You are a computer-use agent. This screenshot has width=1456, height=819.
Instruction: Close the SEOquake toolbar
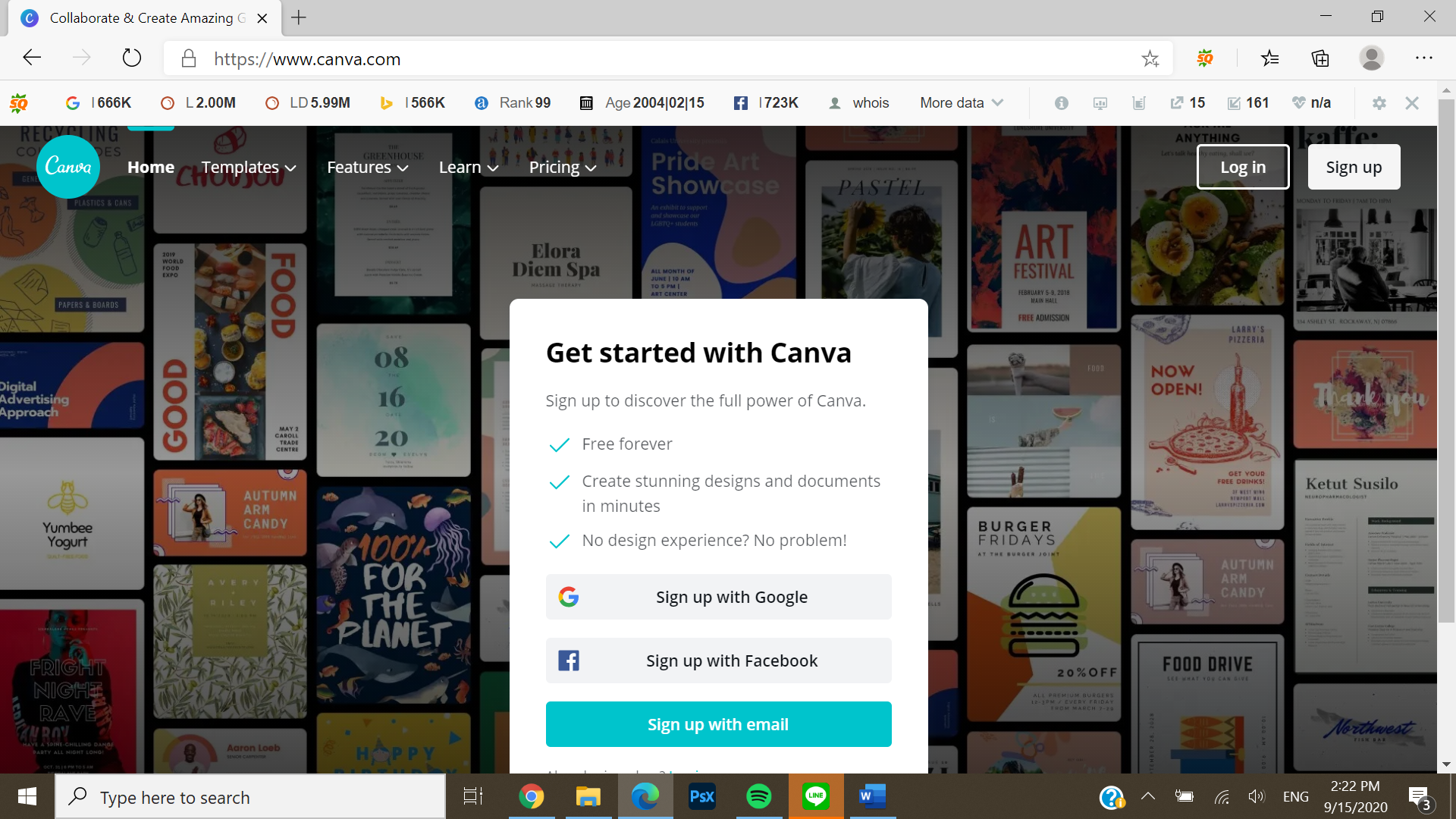pos(1411,103)
